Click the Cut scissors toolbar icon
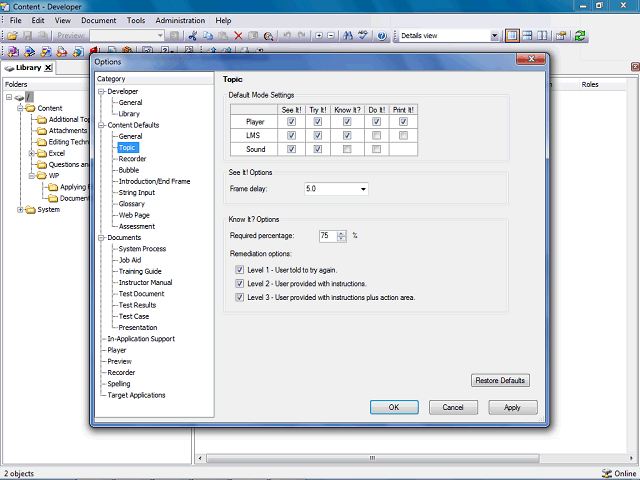 click(x=193, y=36)
